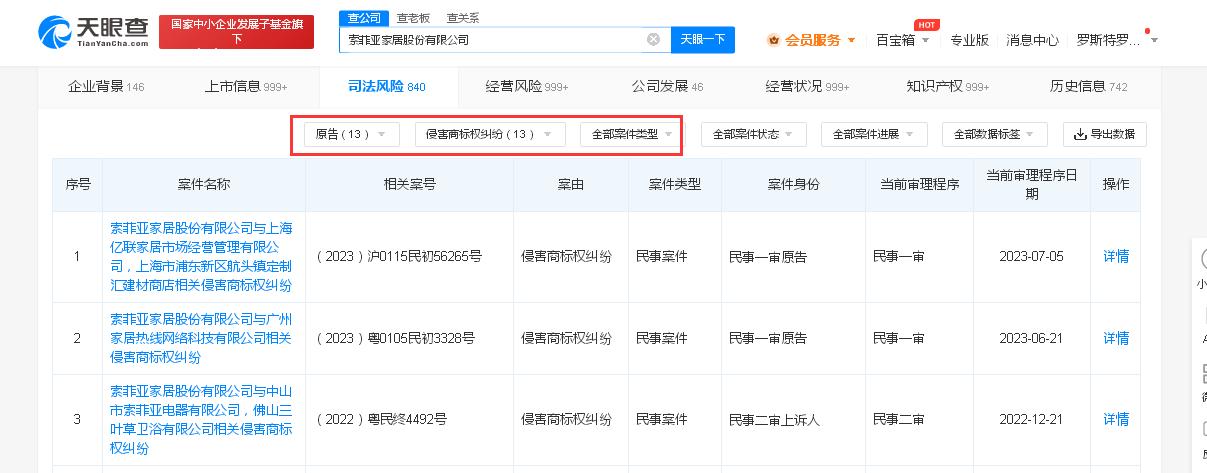Image resolution: width=1207 pixels, height=473 pixels.
Task: Open the 知识产权 tab
Action: pos(948,86)
